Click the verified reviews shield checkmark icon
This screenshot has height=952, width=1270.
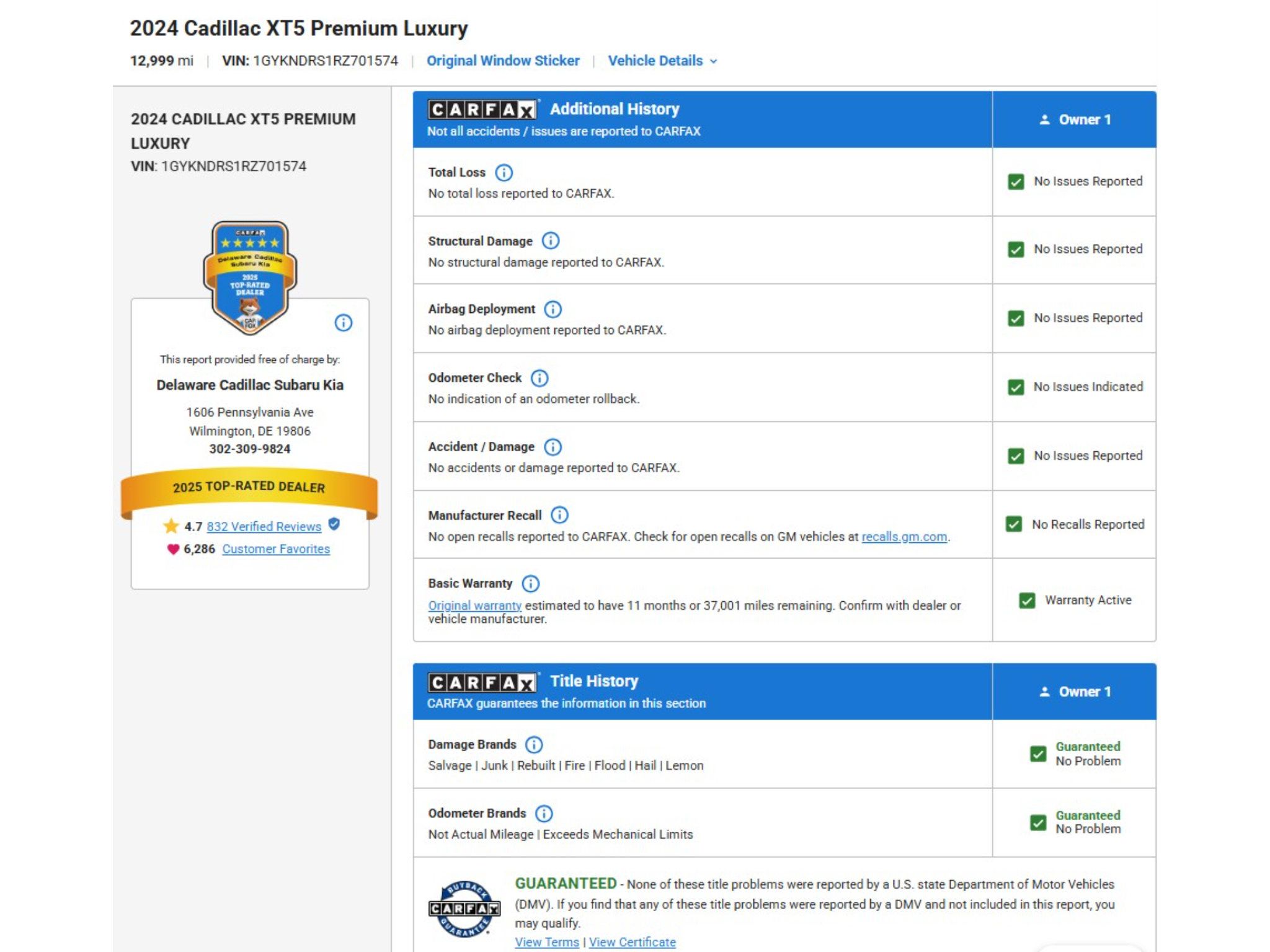[x=334, y=524]
